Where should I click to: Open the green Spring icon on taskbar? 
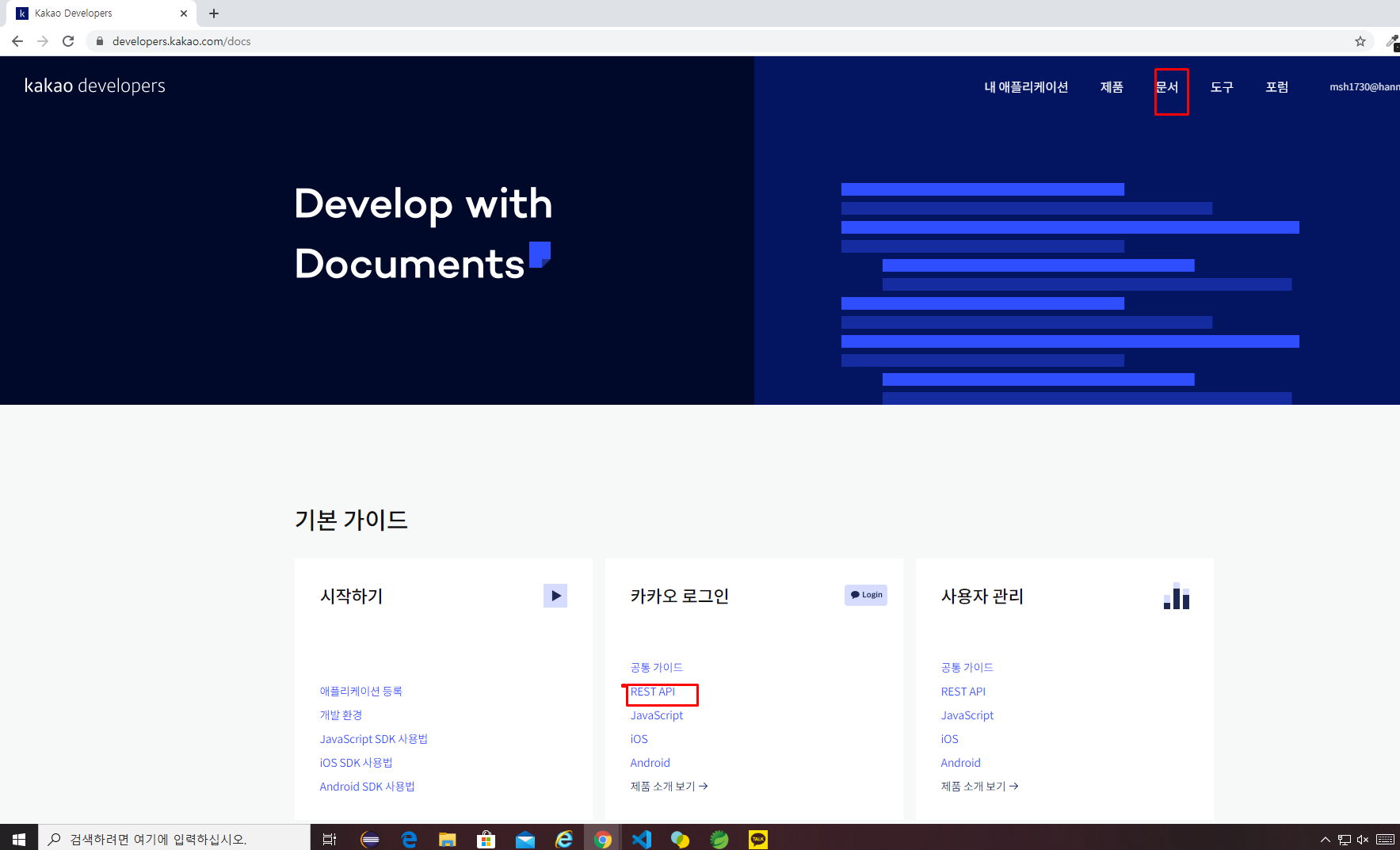[x=719, y=839]
